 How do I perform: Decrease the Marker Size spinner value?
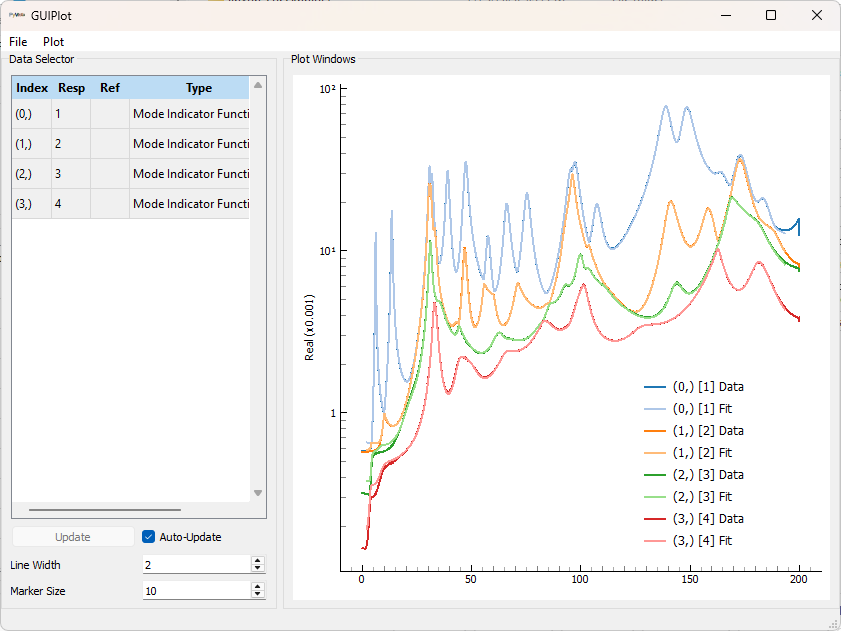click(257, 595)
